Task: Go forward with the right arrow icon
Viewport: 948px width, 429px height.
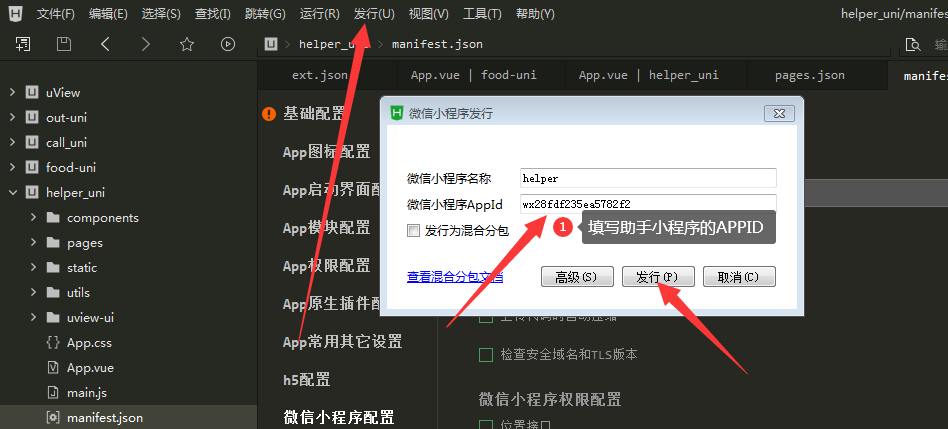Action: tap(146, 44)
